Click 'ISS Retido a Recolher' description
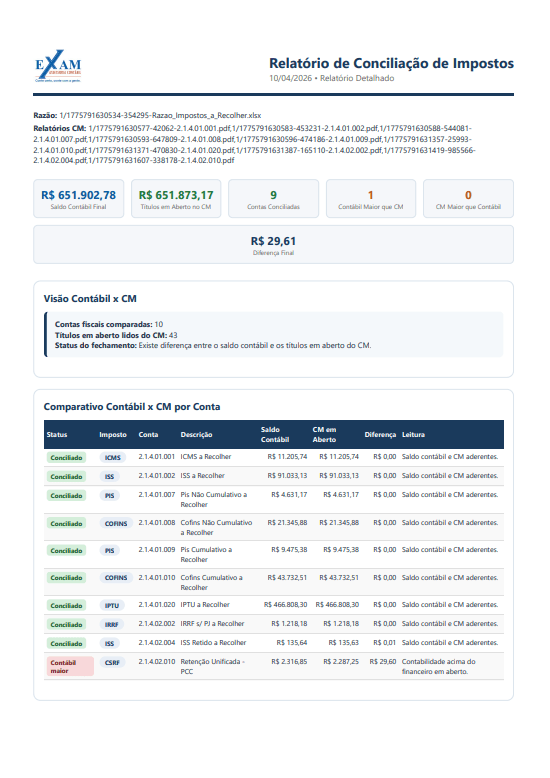 213,642
